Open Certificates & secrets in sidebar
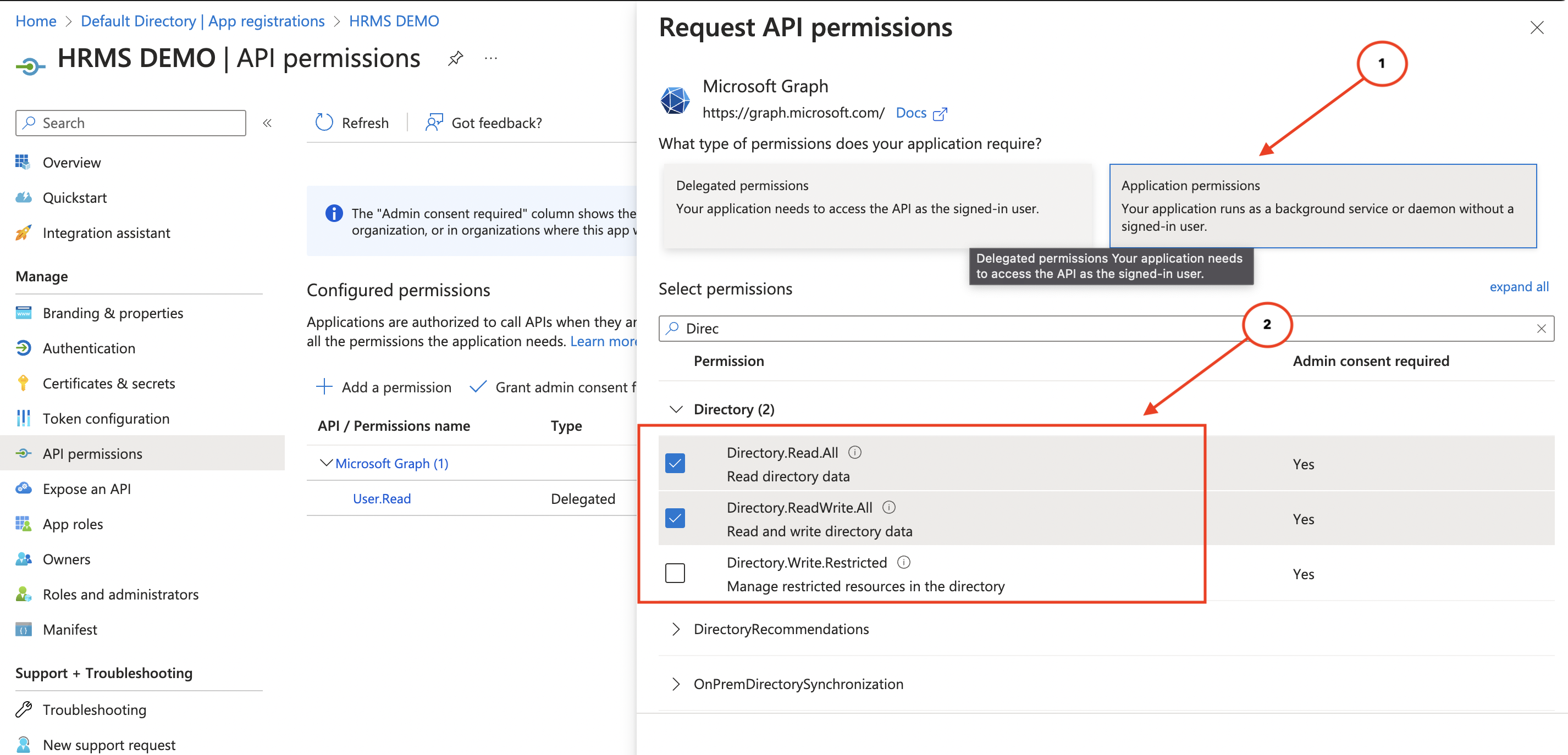This screenshot has width=1568, height=755. [108, 384]
